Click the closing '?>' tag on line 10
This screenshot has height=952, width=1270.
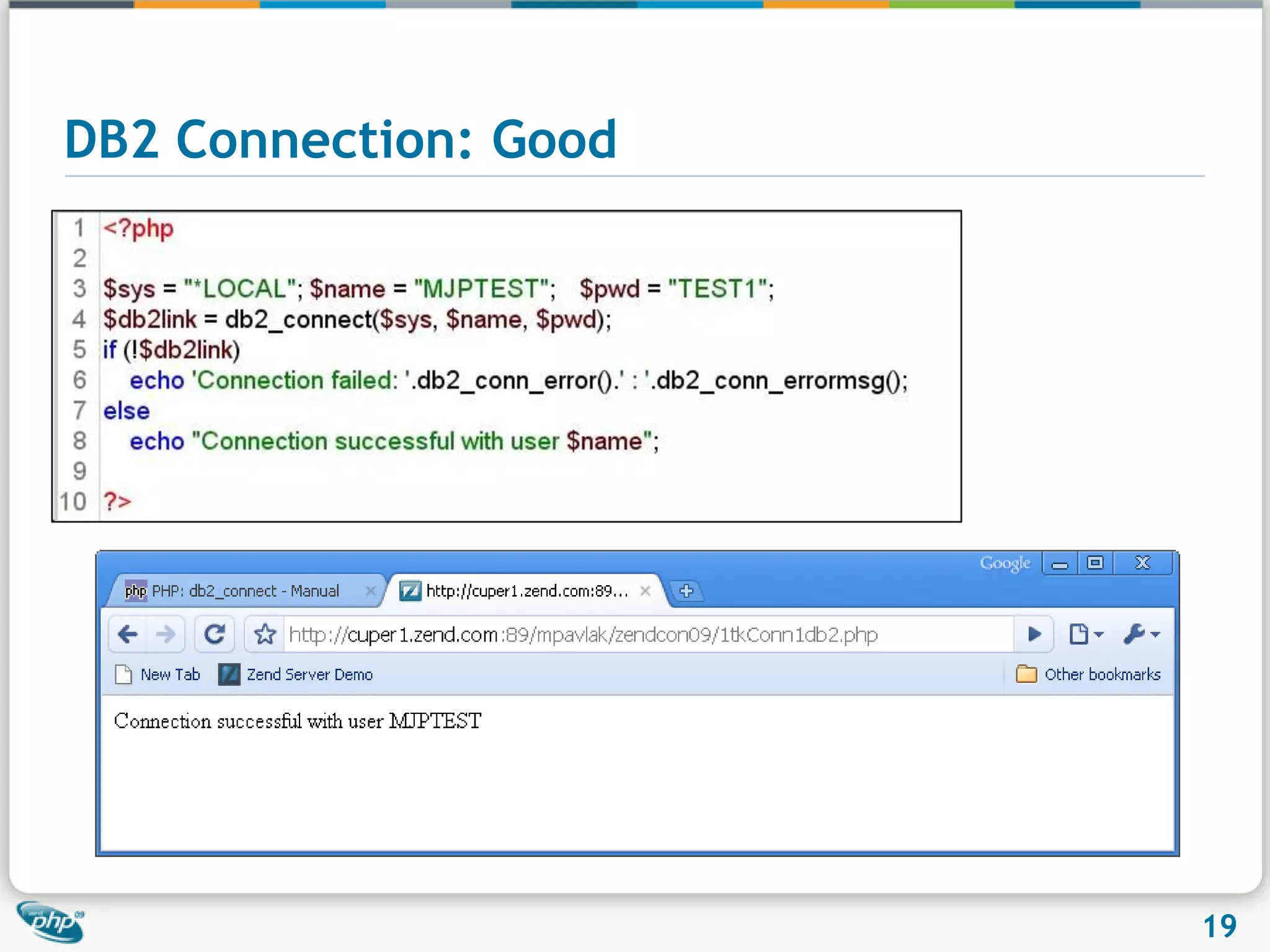point(117,501)
